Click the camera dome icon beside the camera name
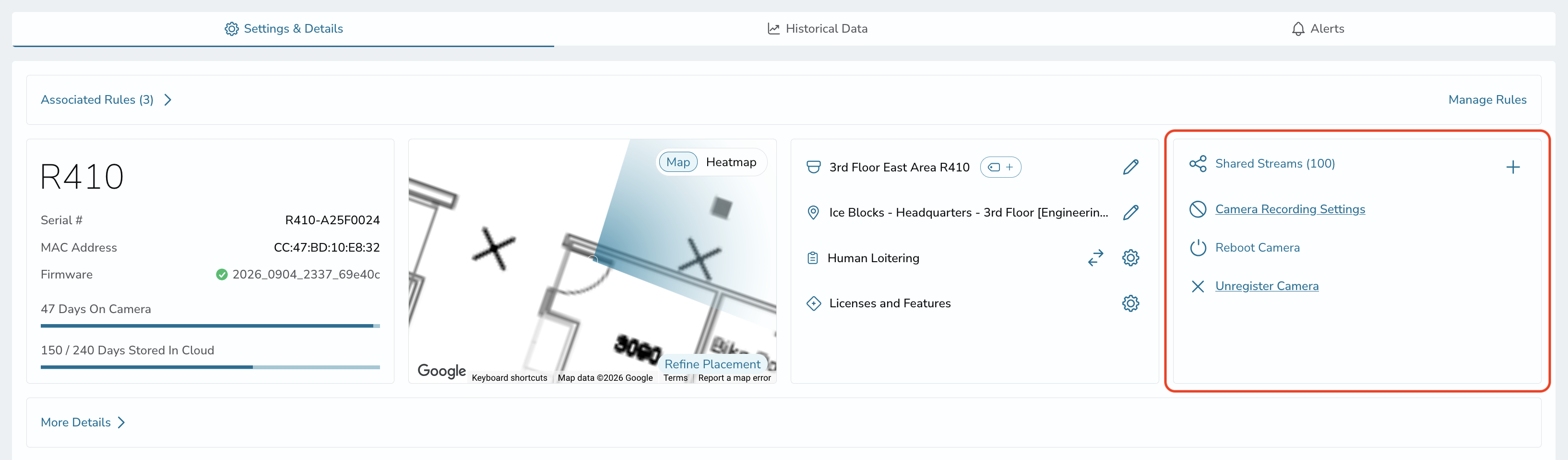This screenshot has width=1568, height=460. click(813, 167)
